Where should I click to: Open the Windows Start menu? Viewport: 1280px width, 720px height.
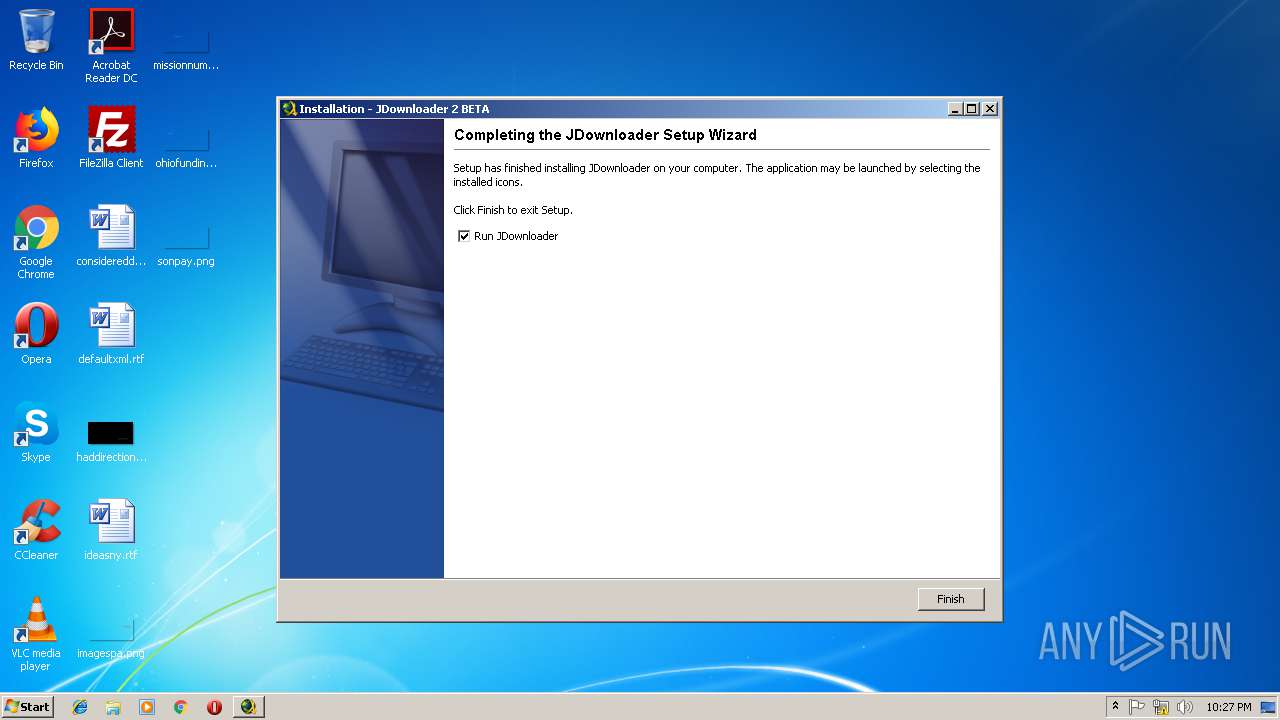point(27,706)
